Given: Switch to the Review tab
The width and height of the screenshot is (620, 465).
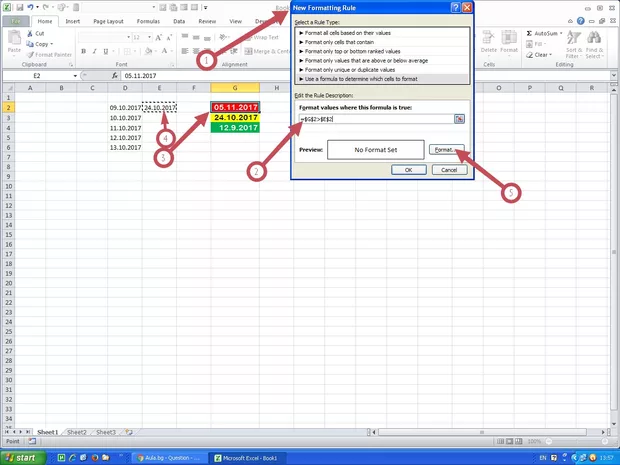Looking at the screenshot, I should tap(207, 21).
